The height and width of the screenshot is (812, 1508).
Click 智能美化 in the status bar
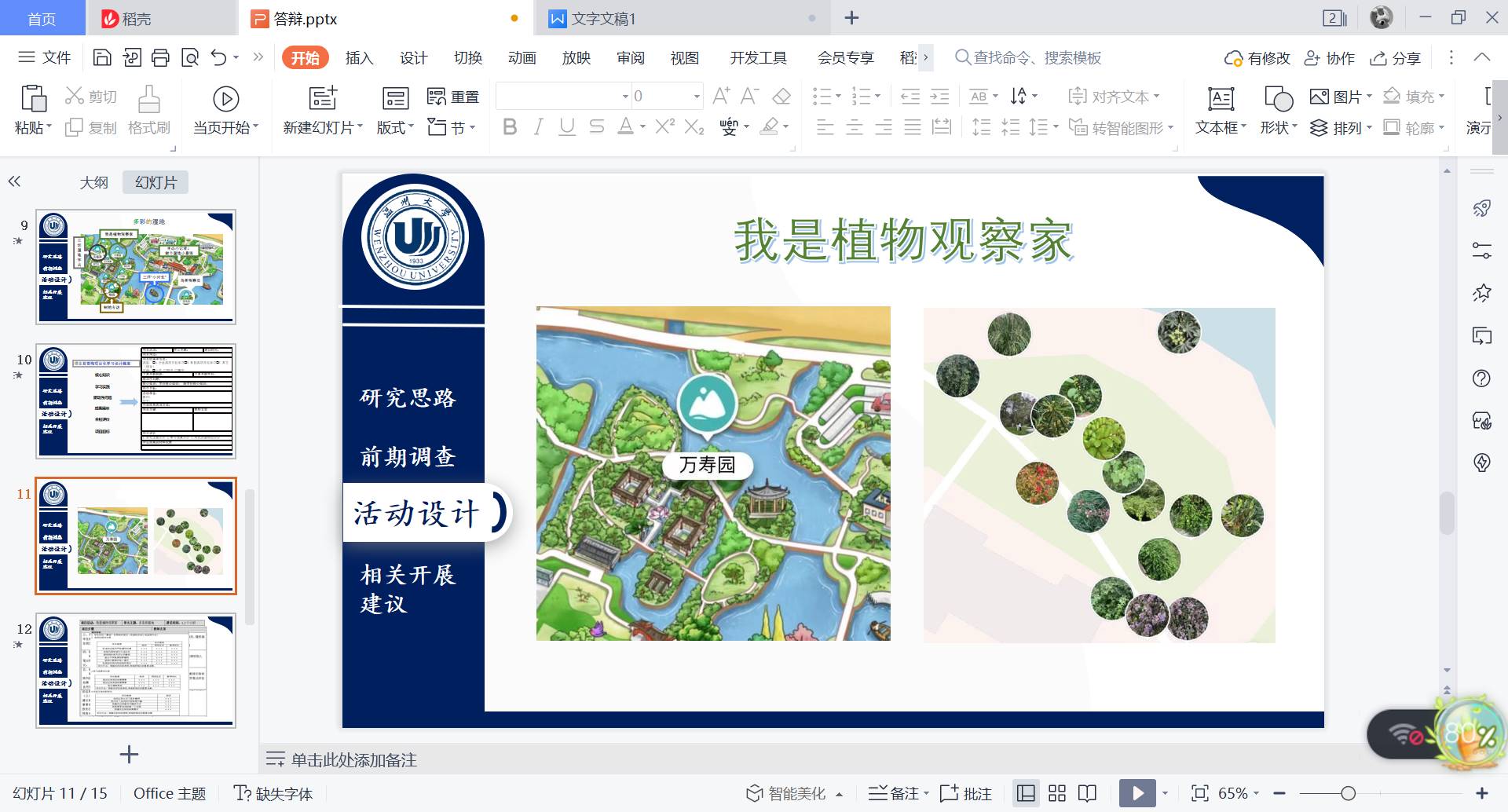coord(795,793)
